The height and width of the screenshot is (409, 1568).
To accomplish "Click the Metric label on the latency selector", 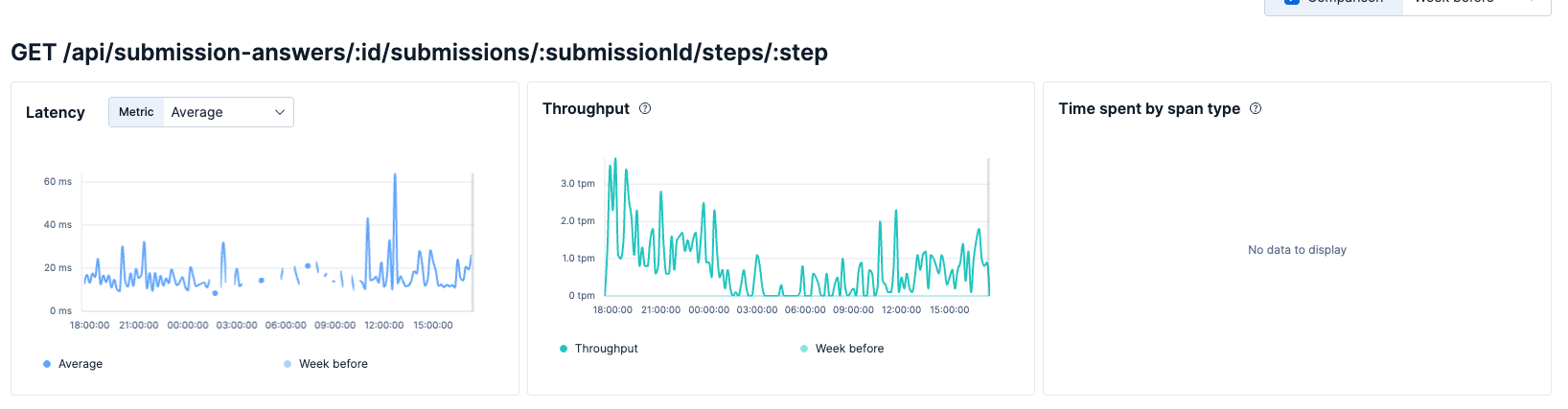I will [136, 112].
